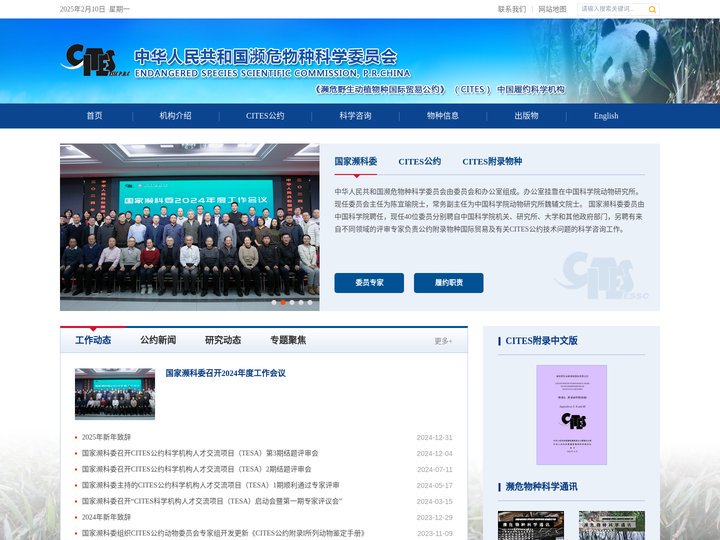Click the date 2023-12-29
The image size is (720, 540).
(x=434, y=518)
